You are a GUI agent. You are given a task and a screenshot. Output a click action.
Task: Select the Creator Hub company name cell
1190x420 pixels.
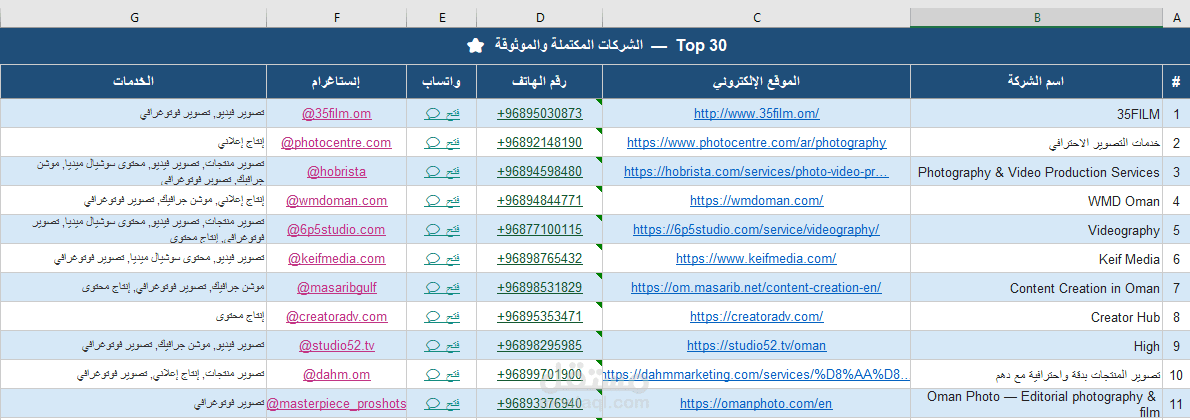1037,316
